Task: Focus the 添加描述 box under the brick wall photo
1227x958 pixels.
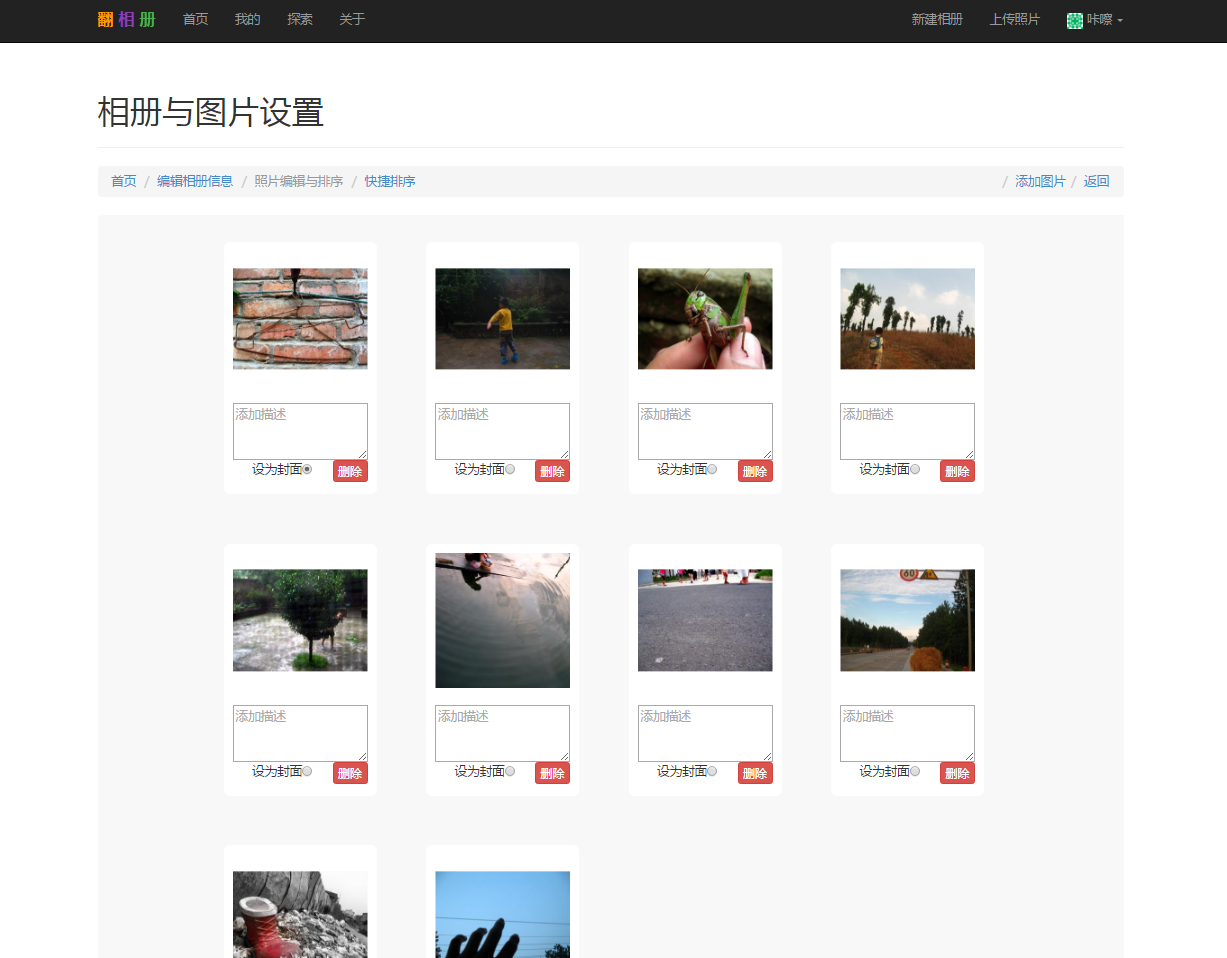Action: pyautogui.click(x=300, y=431)
